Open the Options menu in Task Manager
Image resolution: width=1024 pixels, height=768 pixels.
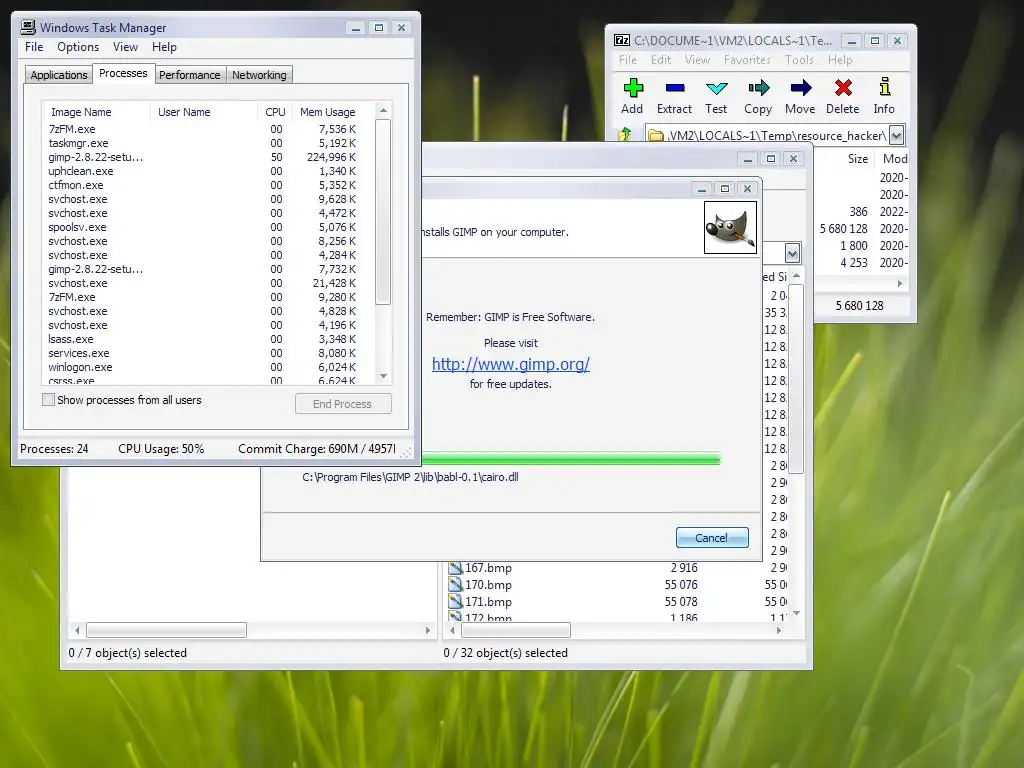click(78, 47)
